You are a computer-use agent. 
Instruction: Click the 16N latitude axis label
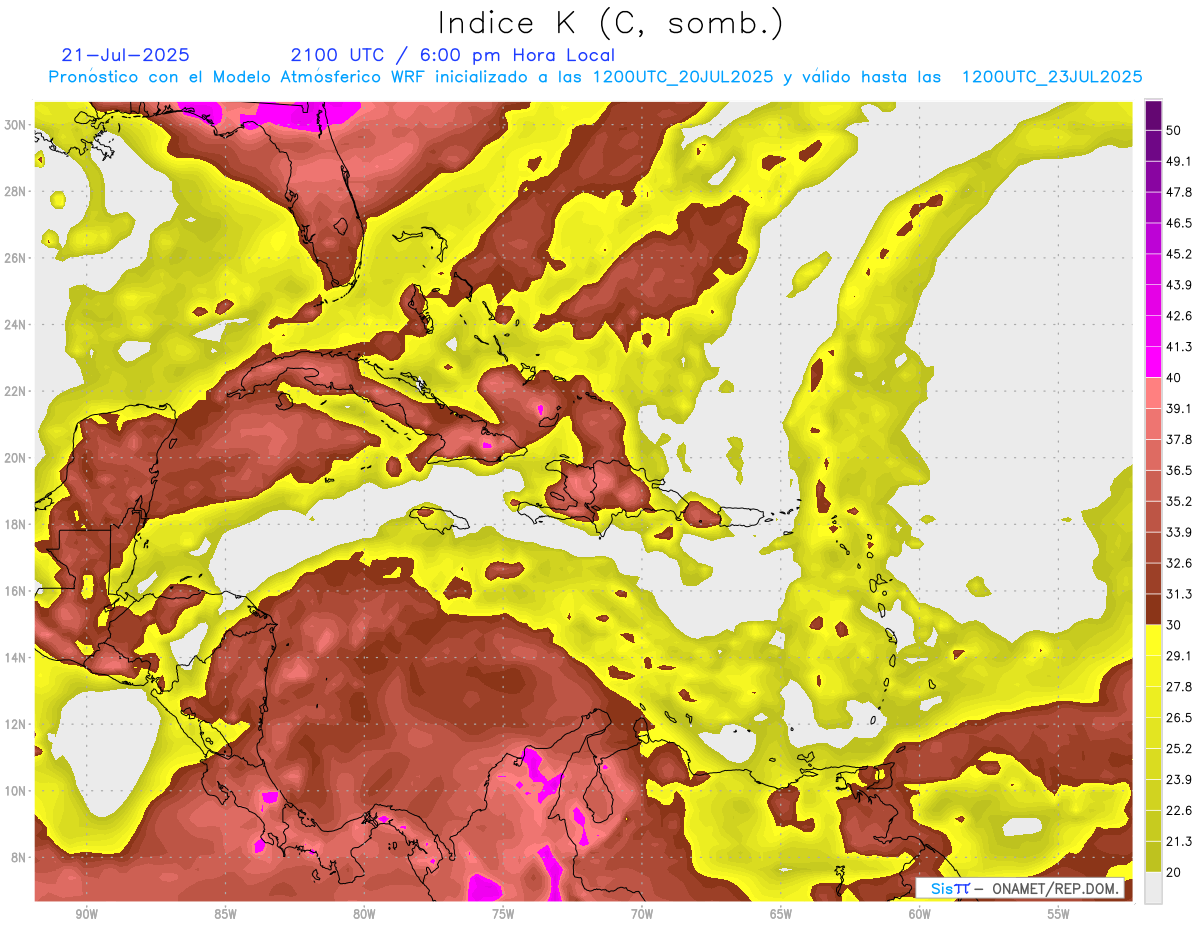click(x=17, y=591)
